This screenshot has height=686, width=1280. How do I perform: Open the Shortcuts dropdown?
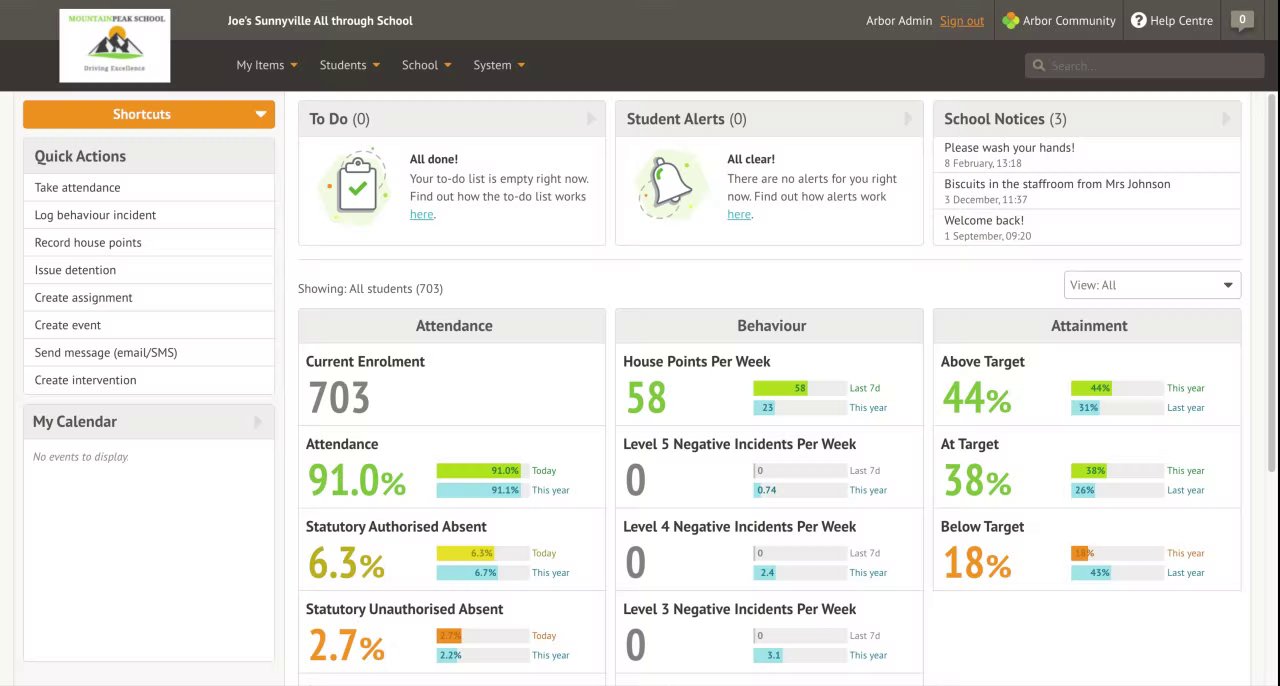point(149,114)
